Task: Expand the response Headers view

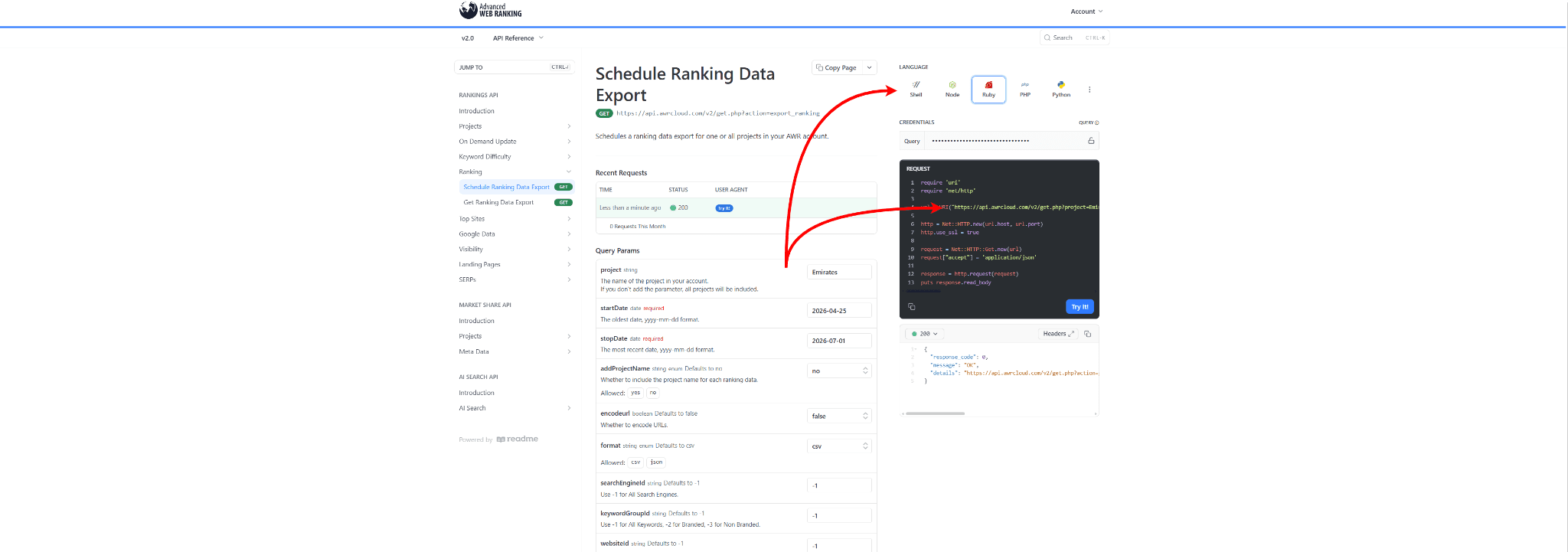Action: click(x=1058, y=334)
